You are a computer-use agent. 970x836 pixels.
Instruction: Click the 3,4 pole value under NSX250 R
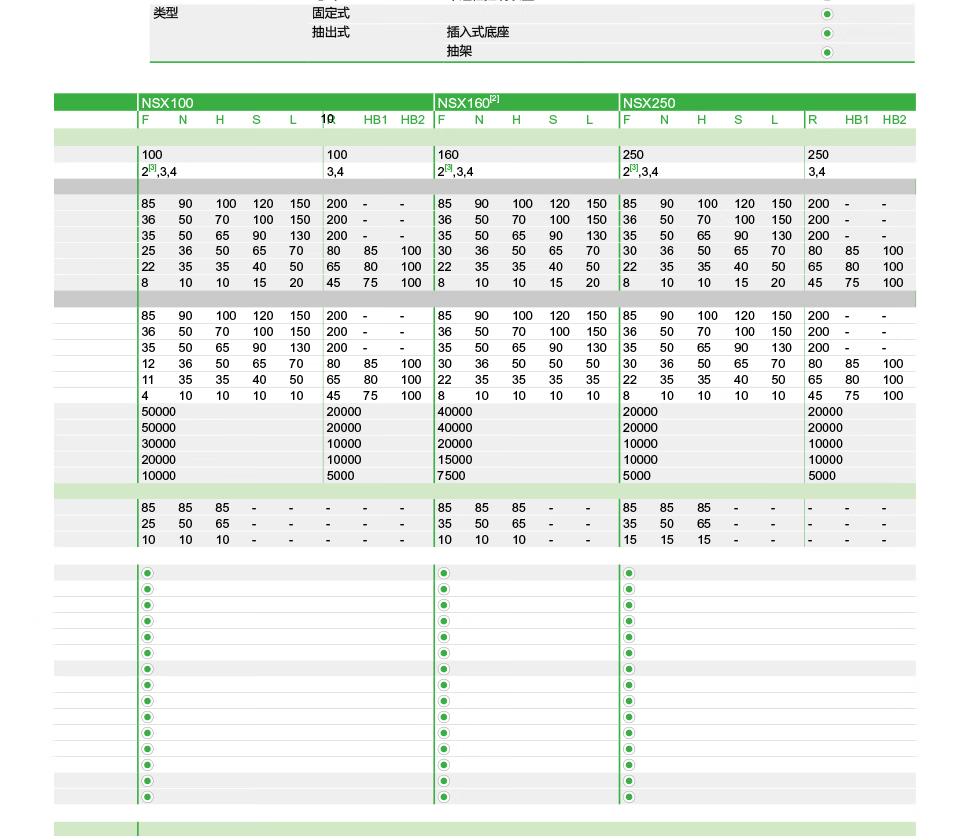(x=817, y=171)
